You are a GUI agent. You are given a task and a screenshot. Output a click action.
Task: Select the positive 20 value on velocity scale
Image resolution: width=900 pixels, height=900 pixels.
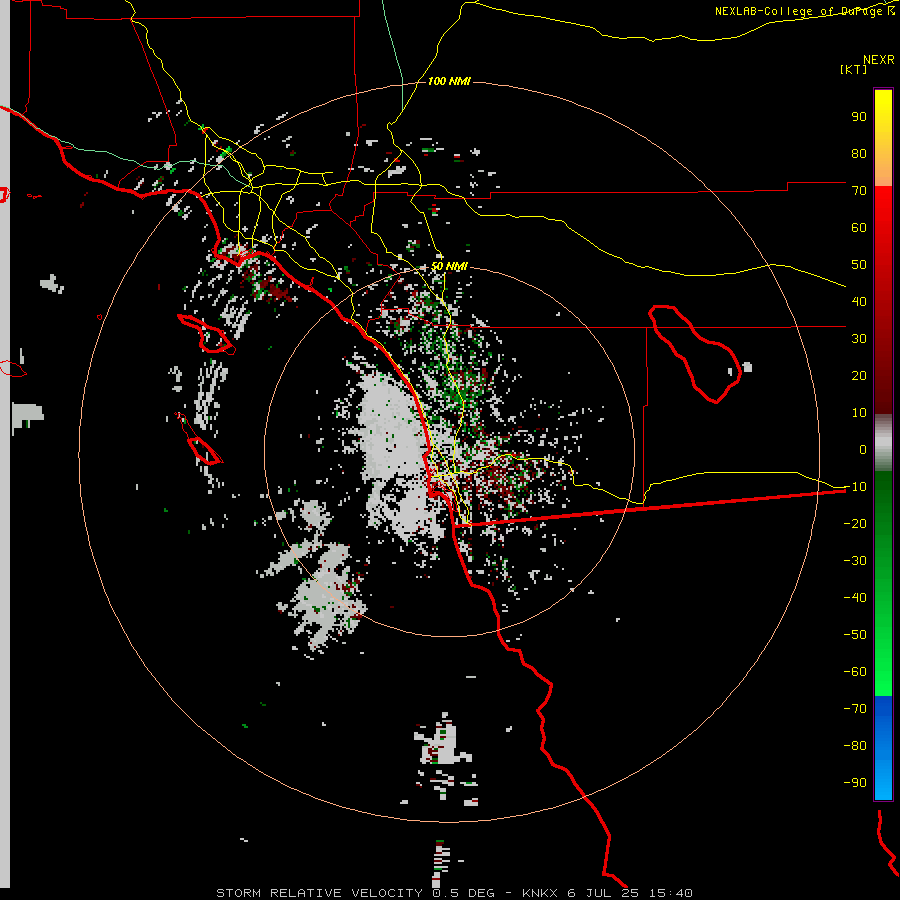[x=859, y=376]
